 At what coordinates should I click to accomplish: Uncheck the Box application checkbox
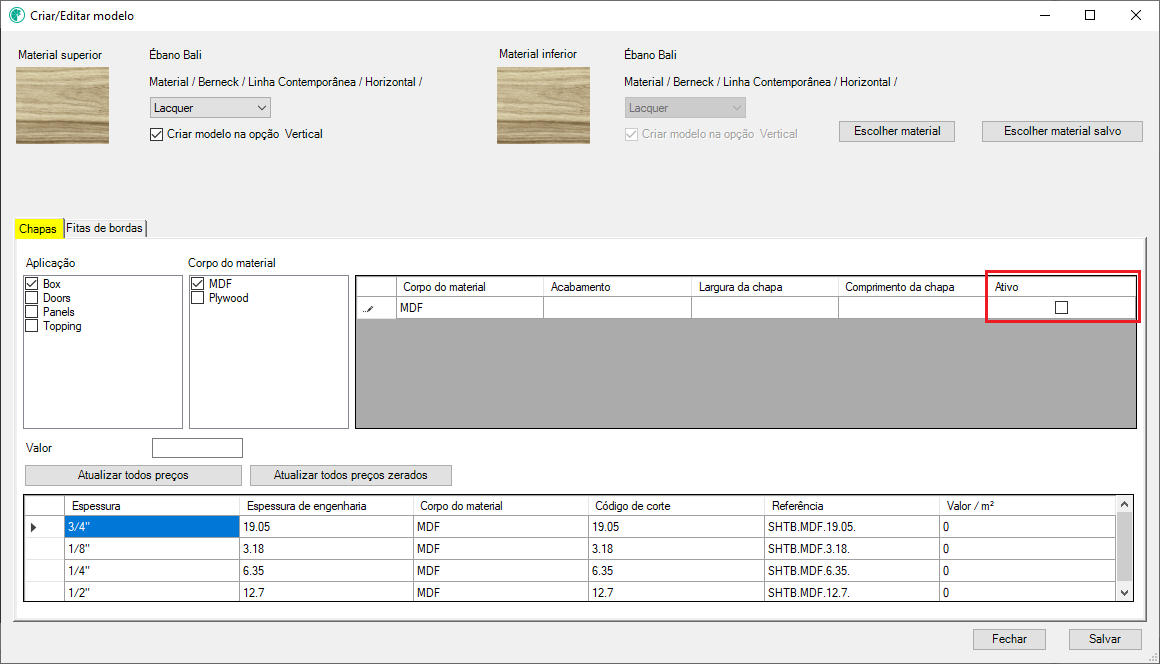[x=32, y=284]
